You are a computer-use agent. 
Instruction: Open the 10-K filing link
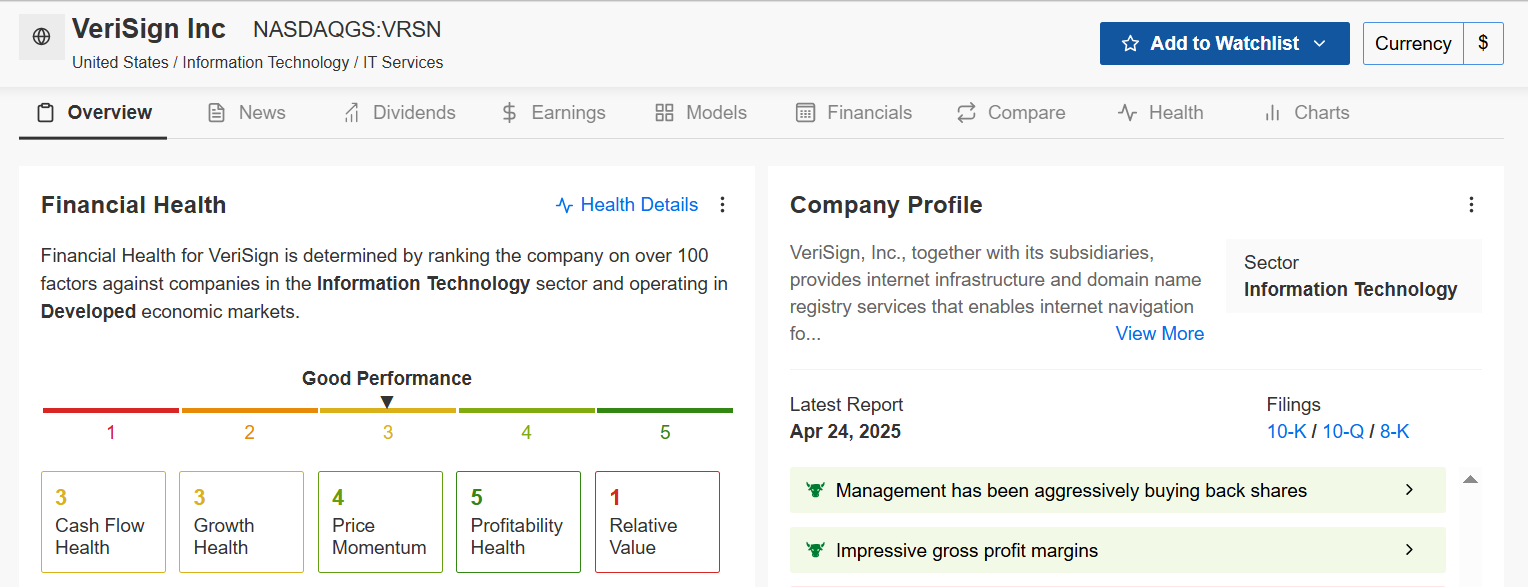coord(1287,432)
